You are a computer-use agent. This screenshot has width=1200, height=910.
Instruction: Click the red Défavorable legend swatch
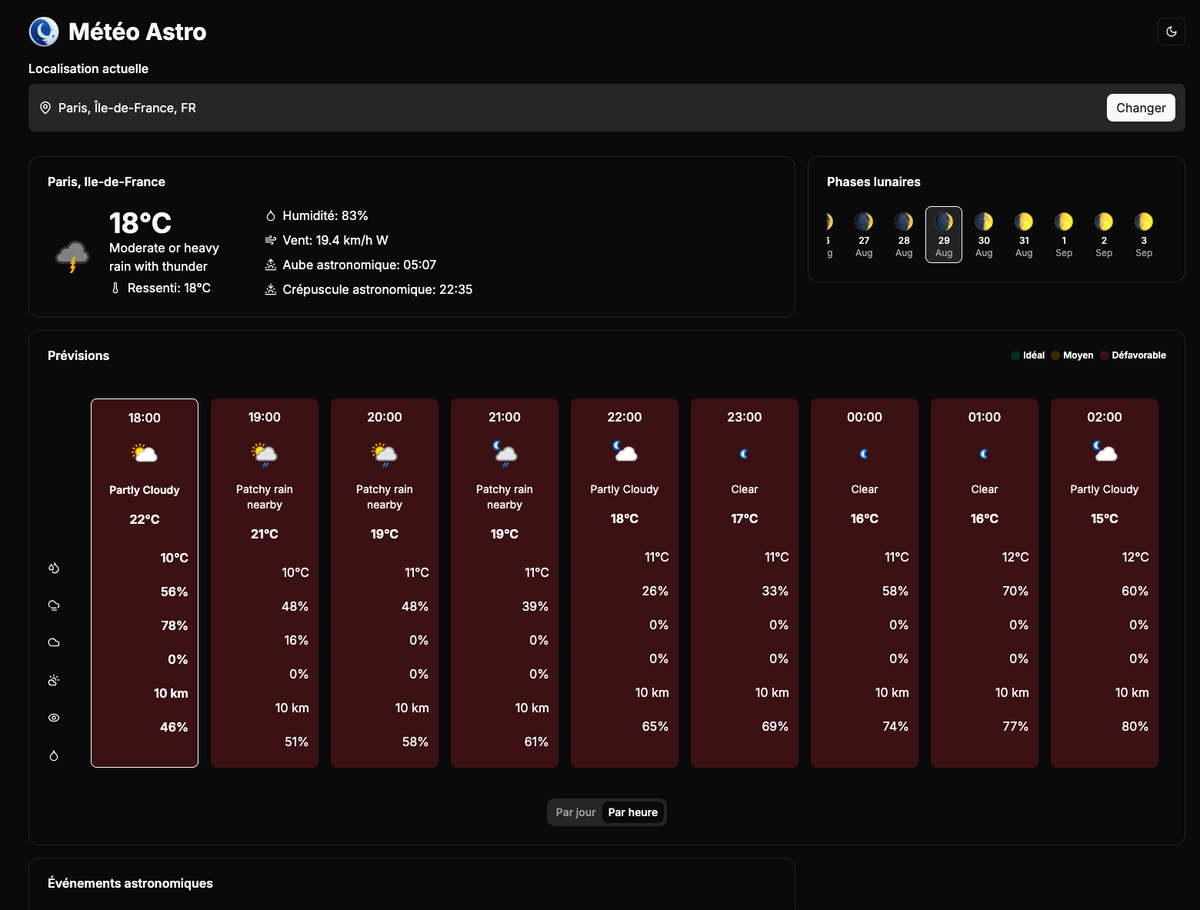click(1105, 355)
